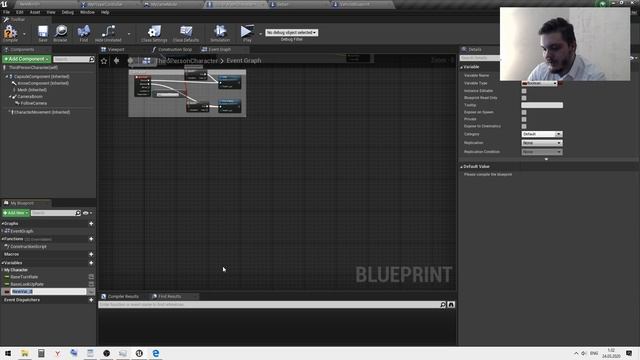640x360 pixels.
Task: Click the My Blueprint search field
Action: coord(53,213)
